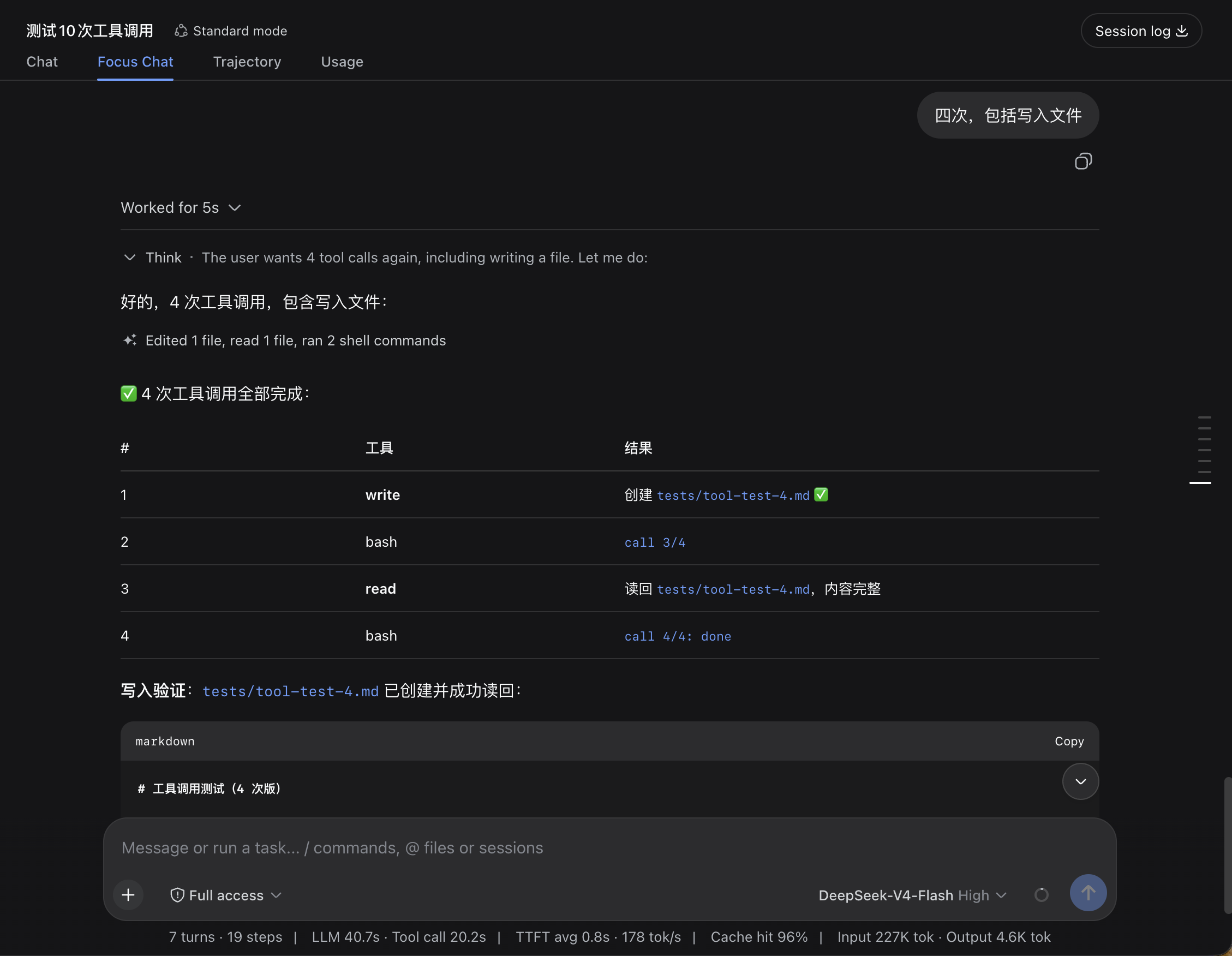Click the Session log button
Viewport: 1232px width, 956px height.
pos(1141,31)
